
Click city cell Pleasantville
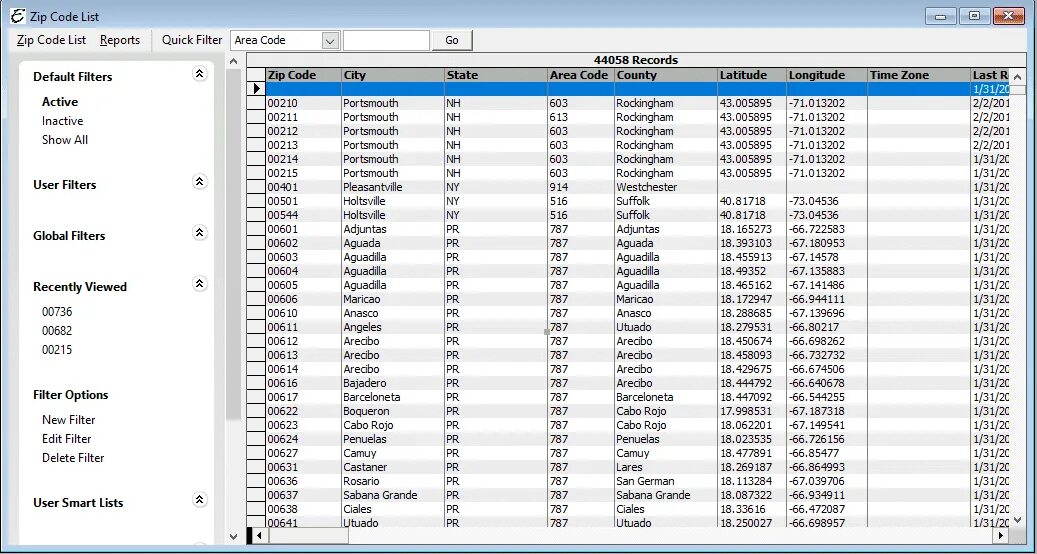pos(393,187)
